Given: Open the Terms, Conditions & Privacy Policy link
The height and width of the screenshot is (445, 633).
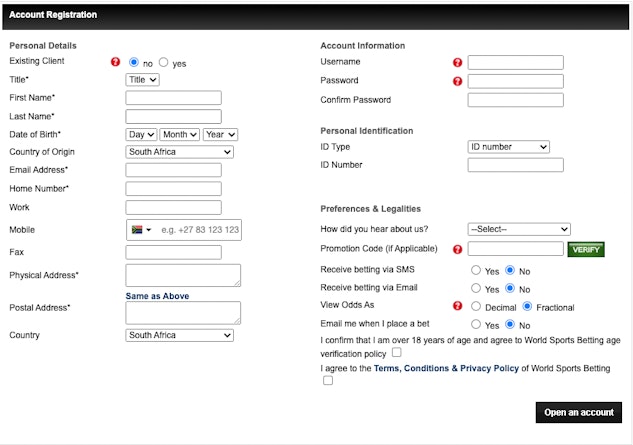Looking at the screenshot, I should click(446, 368).
